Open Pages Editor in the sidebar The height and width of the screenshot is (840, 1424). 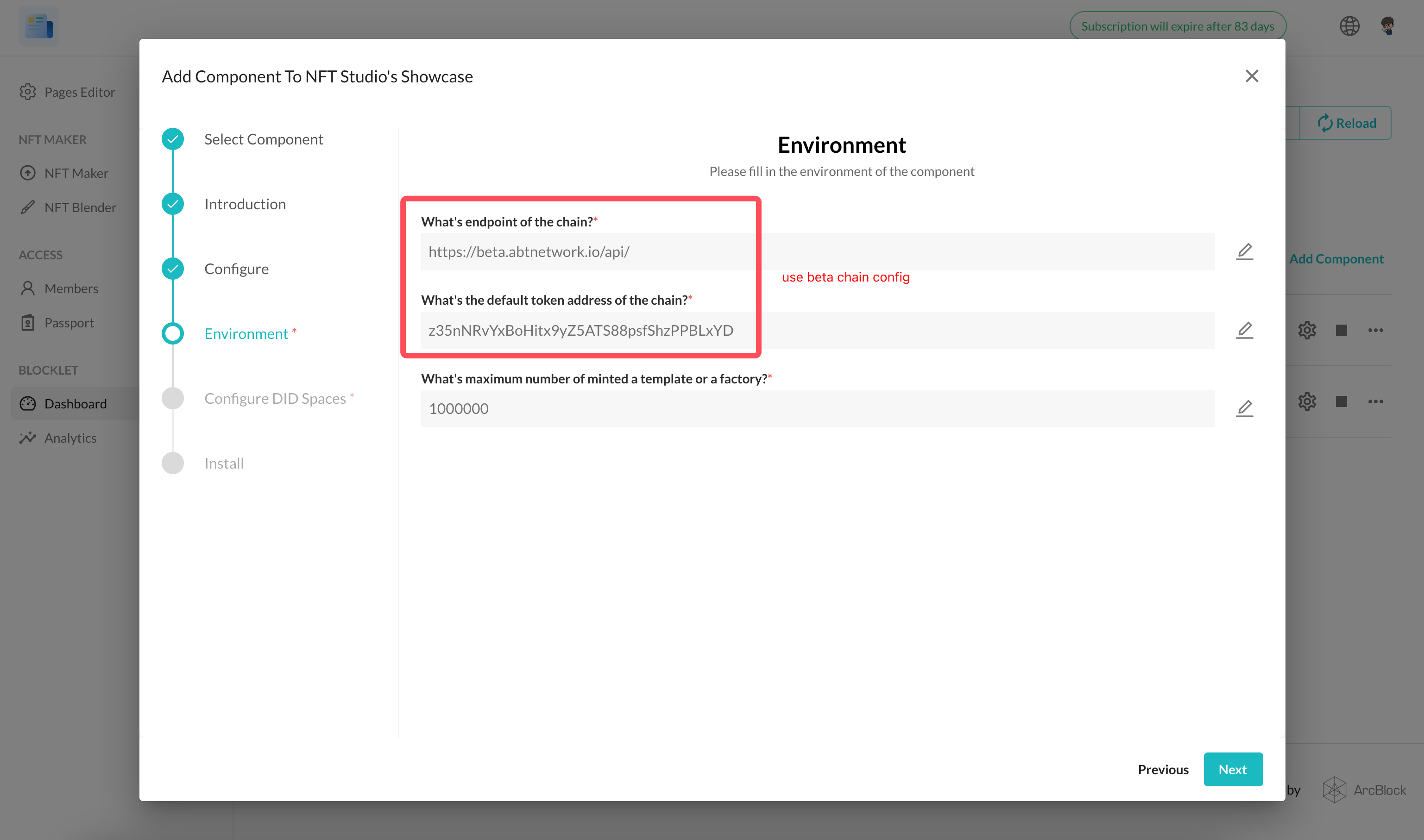pos(79,92)
